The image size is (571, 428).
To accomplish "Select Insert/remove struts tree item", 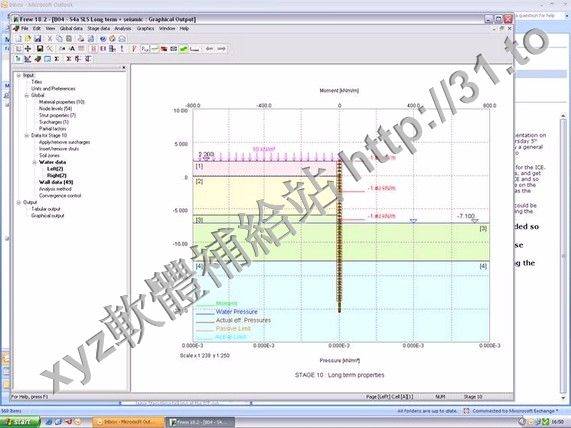I will tap(59, 149).
